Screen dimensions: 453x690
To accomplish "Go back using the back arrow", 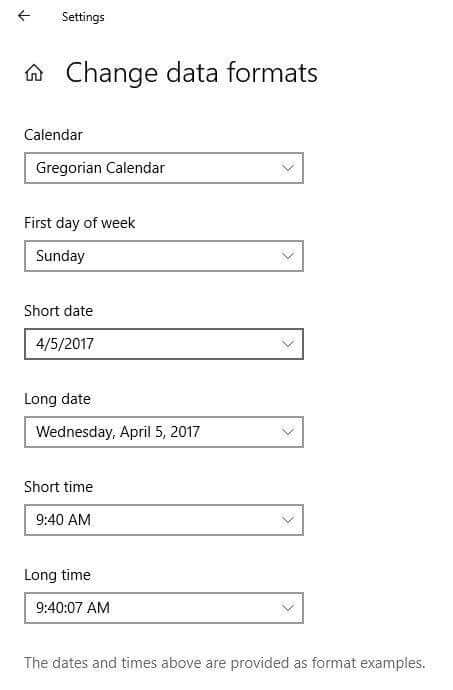I will pos(24,16).
